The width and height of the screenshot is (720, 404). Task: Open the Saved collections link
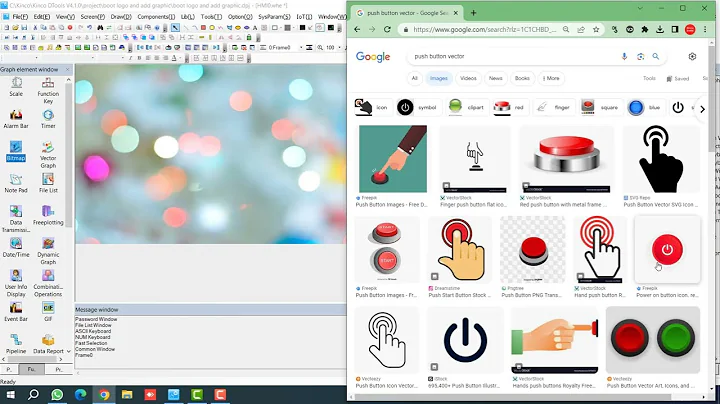678,79
